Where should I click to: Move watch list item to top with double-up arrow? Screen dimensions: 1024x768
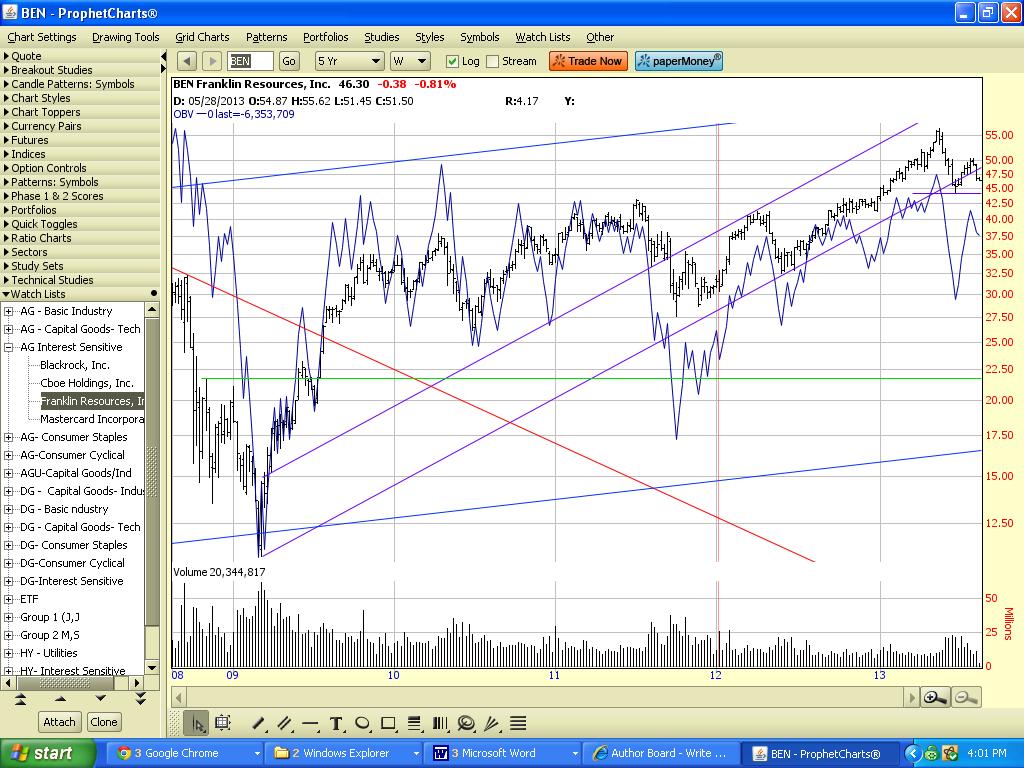[20, 699]
